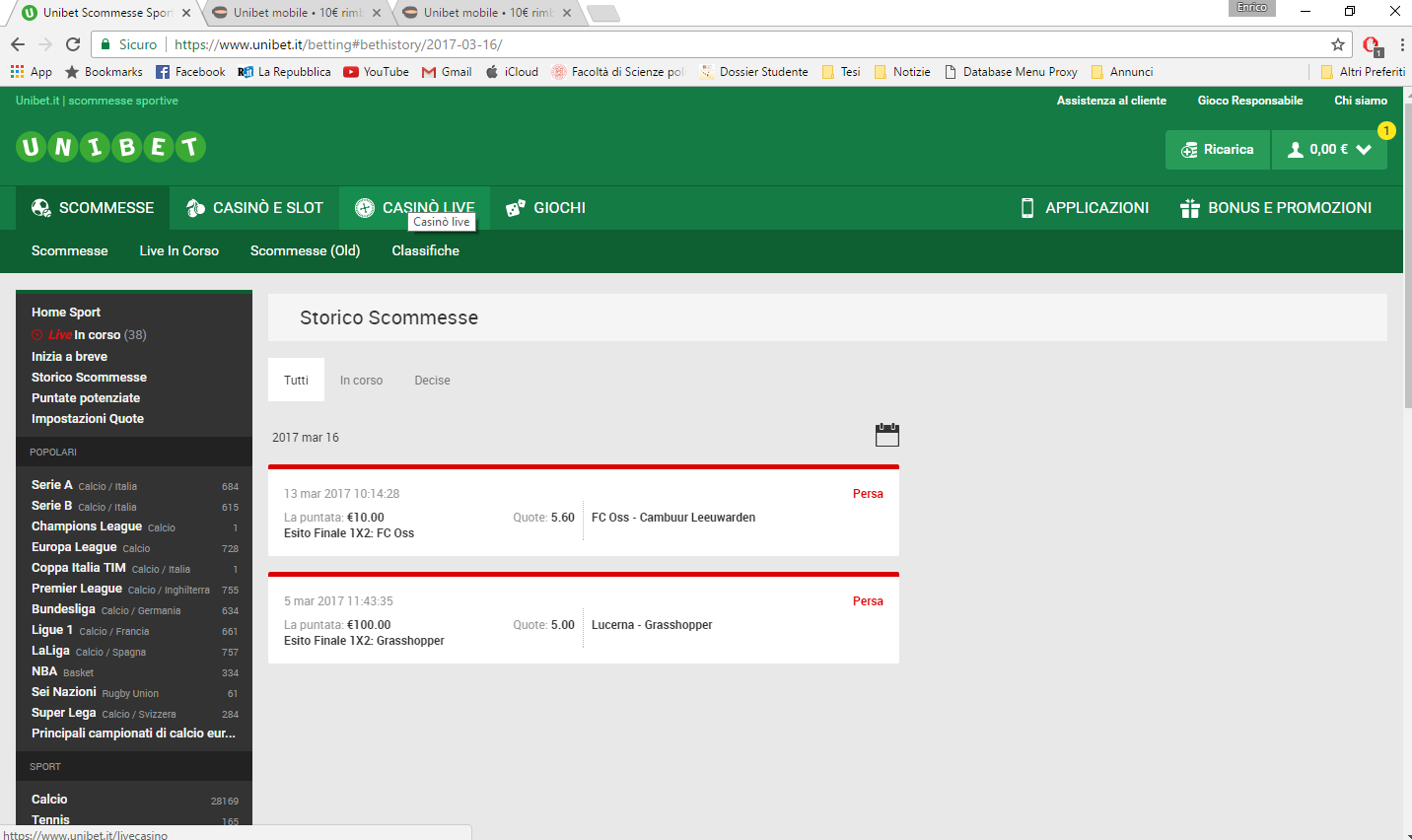Screen dimensions: 1412x840
Task: Expand the account balance 0,00 € dropdown
Action: tap(1329, 150)
